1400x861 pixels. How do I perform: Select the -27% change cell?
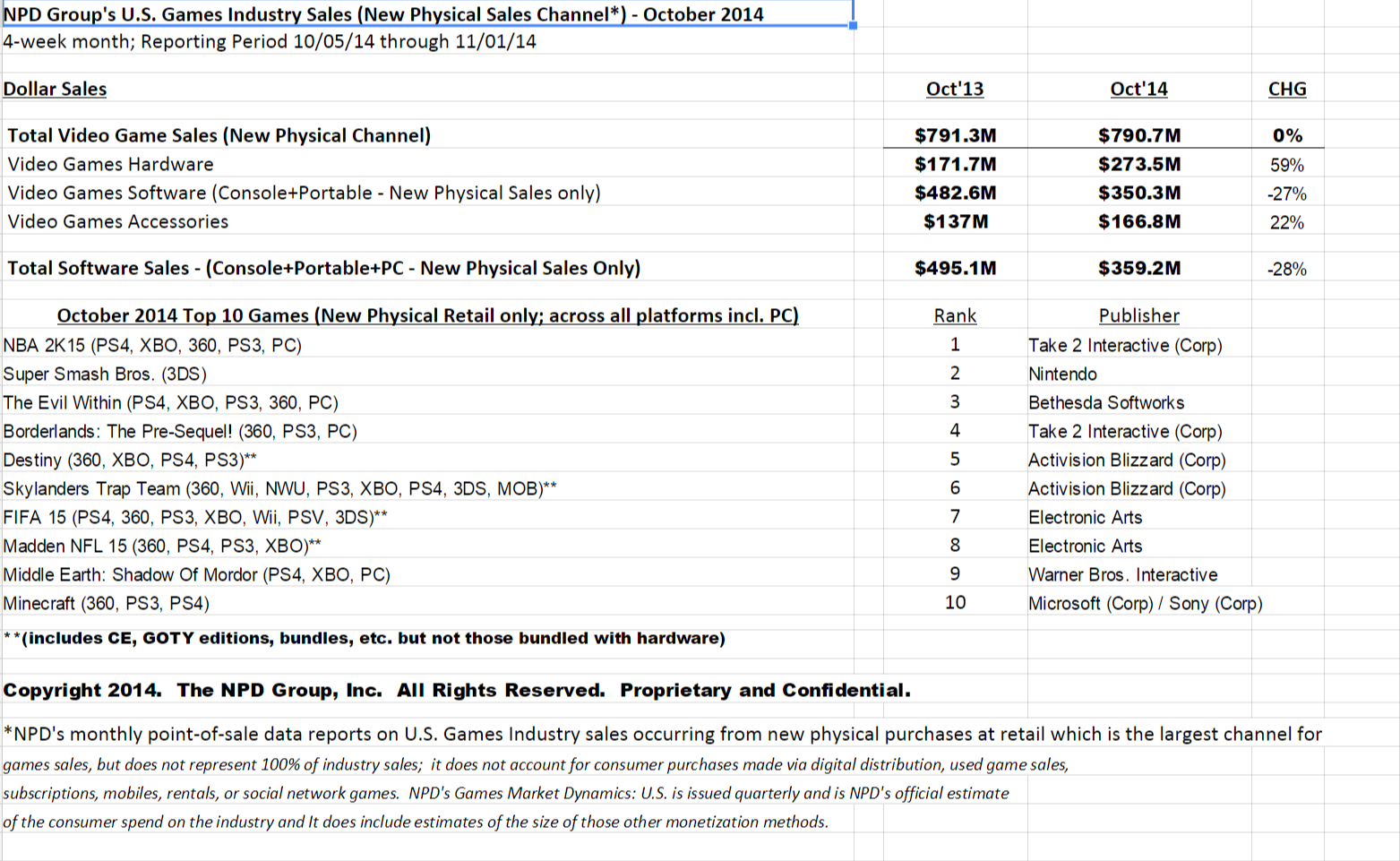1287,194
